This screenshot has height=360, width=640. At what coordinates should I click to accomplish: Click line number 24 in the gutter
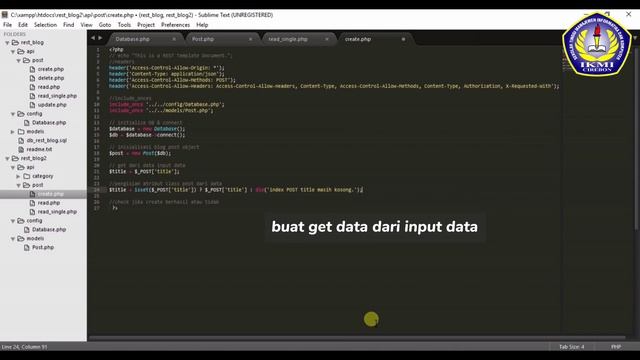(x=97, y=190)
